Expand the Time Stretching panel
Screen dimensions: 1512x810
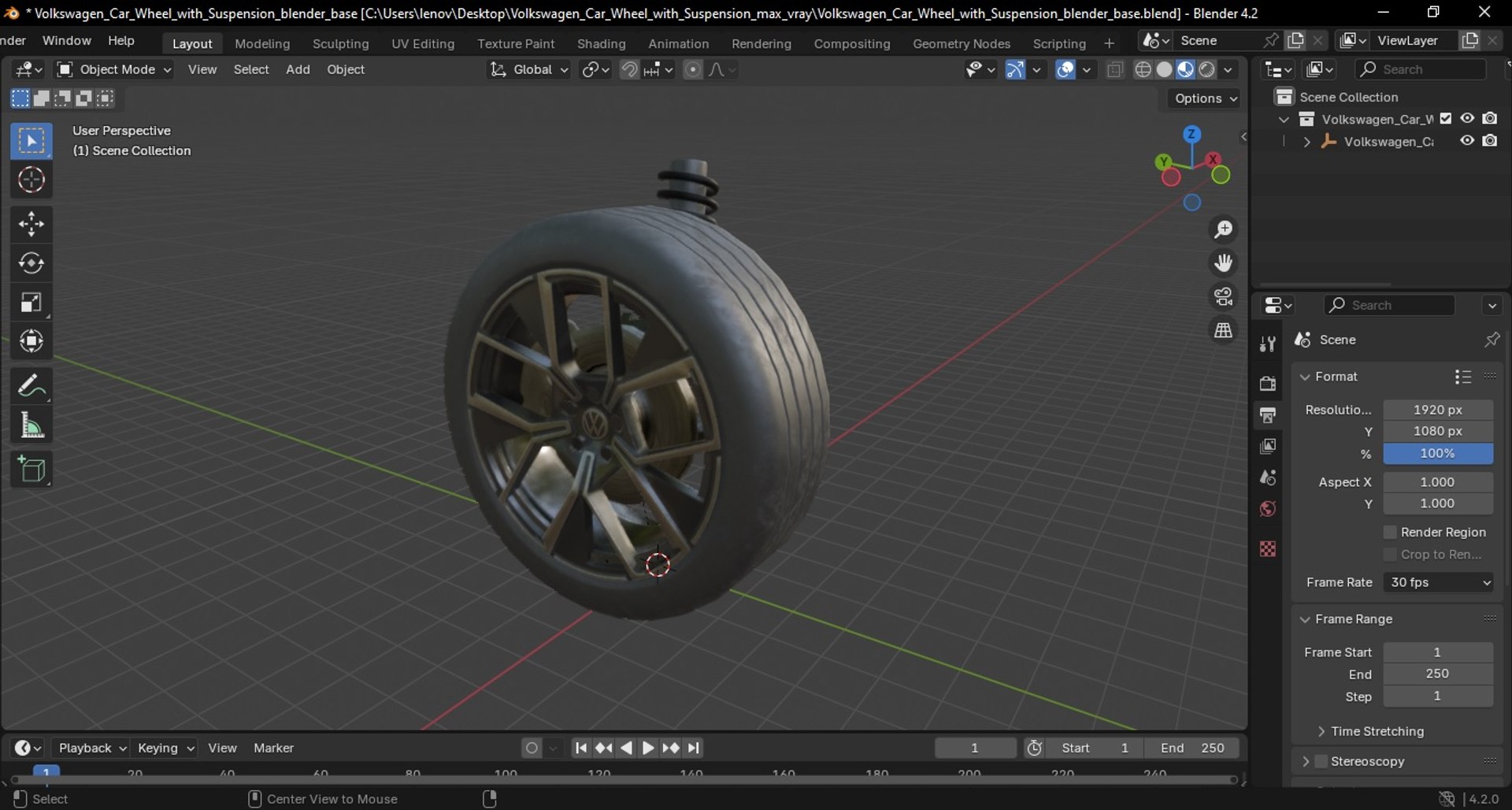point(1321,731)
